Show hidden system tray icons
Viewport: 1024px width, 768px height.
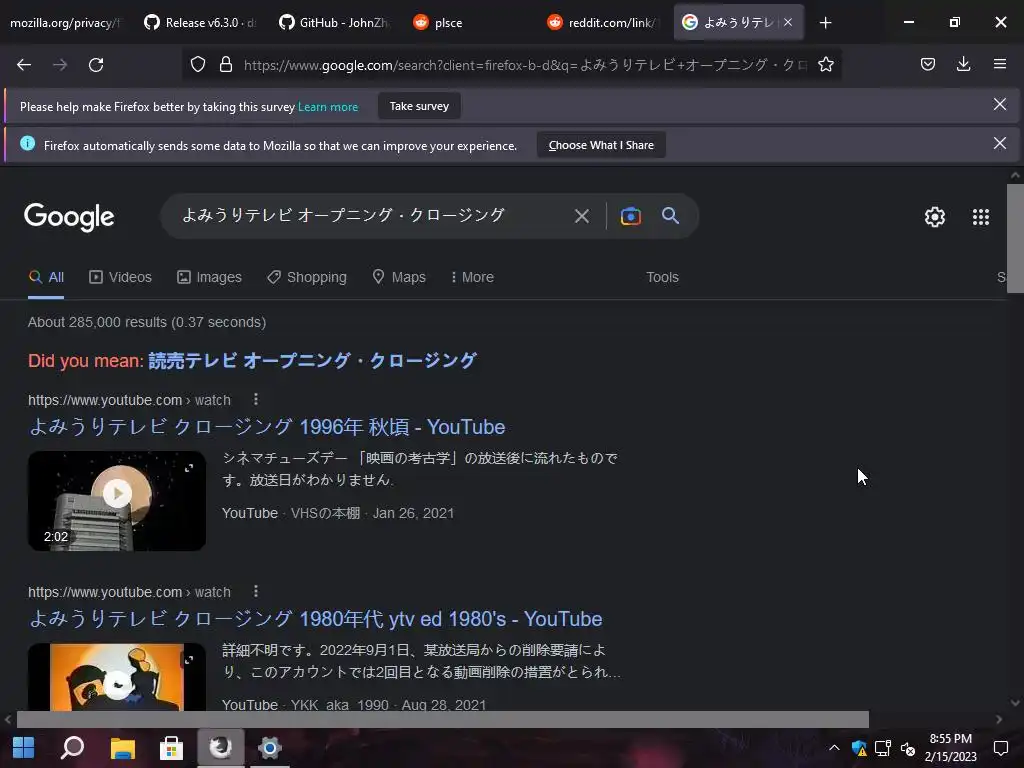(x=834, y=748)
